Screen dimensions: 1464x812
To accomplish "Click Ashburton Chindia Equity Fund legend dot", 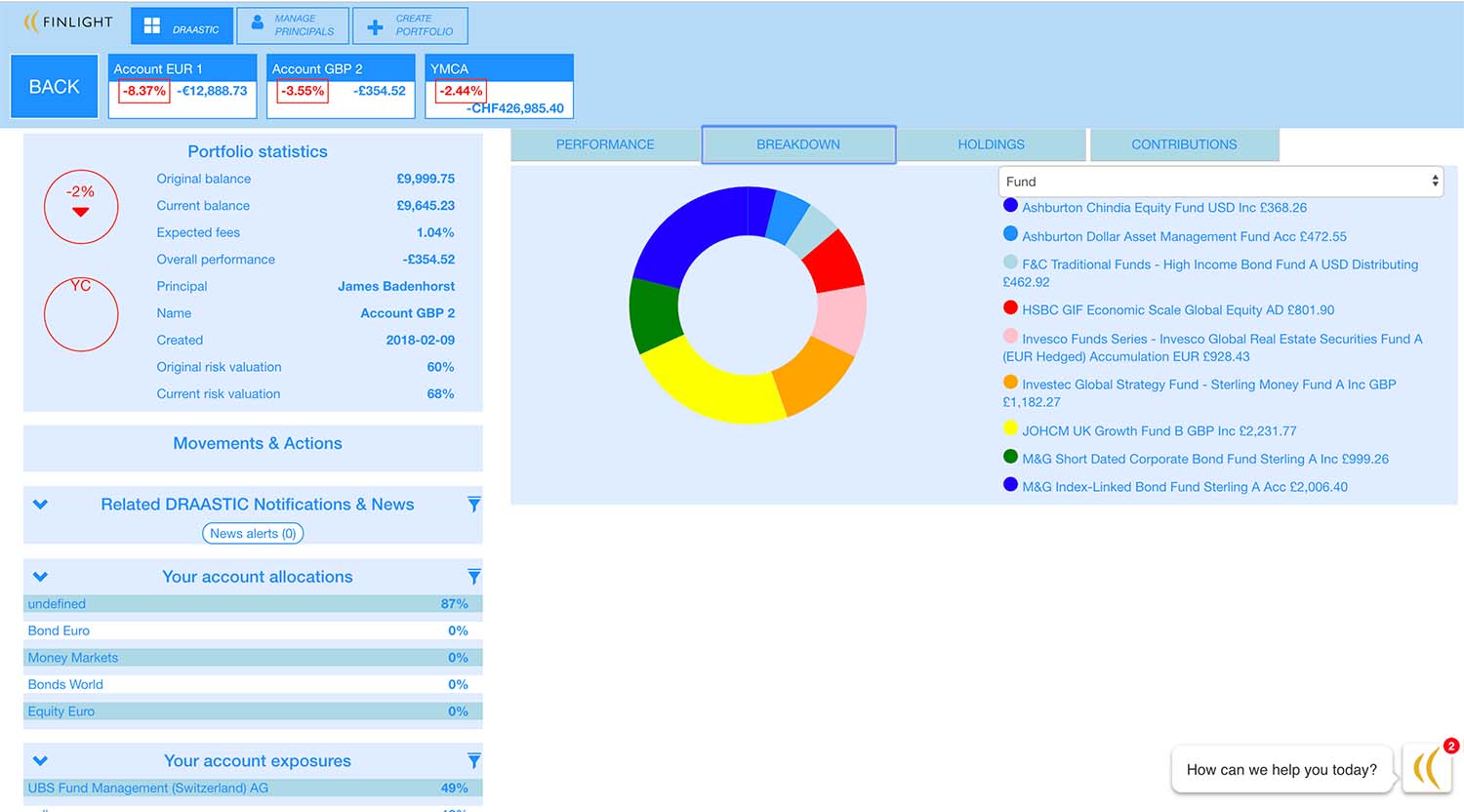I will [1010, 206].
